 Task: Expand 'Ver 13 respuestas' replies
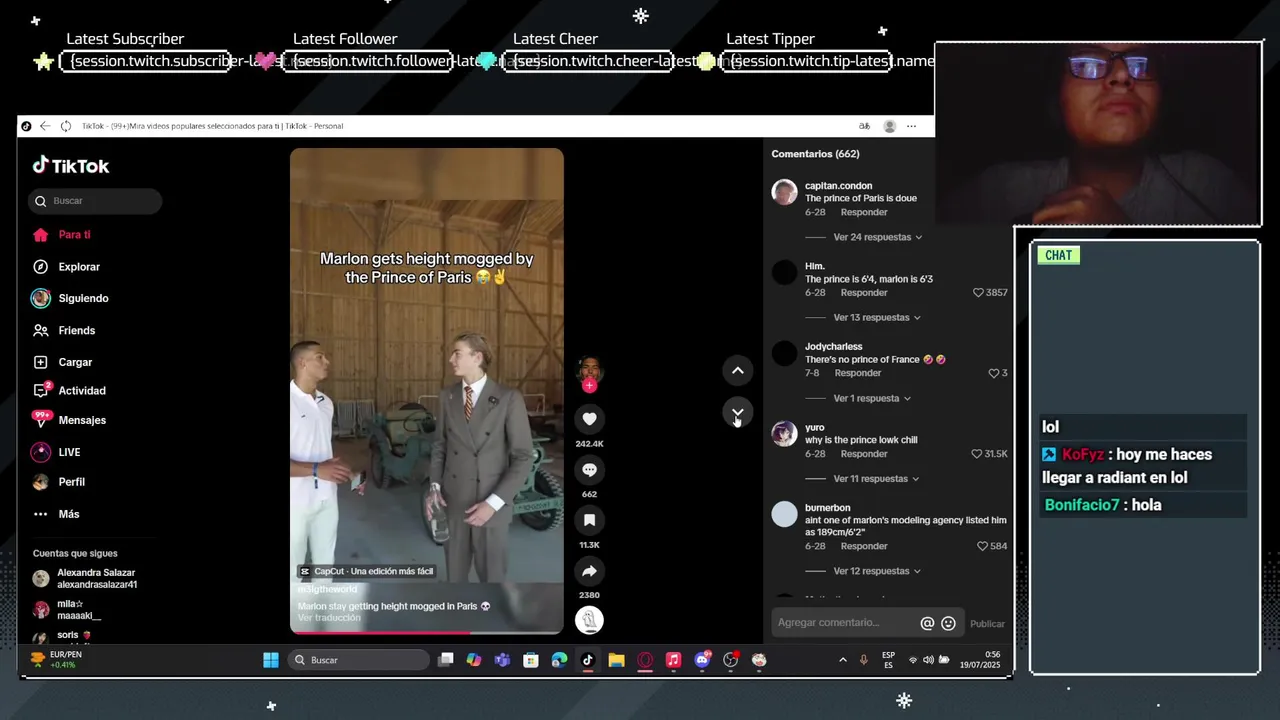click(877, 317)
